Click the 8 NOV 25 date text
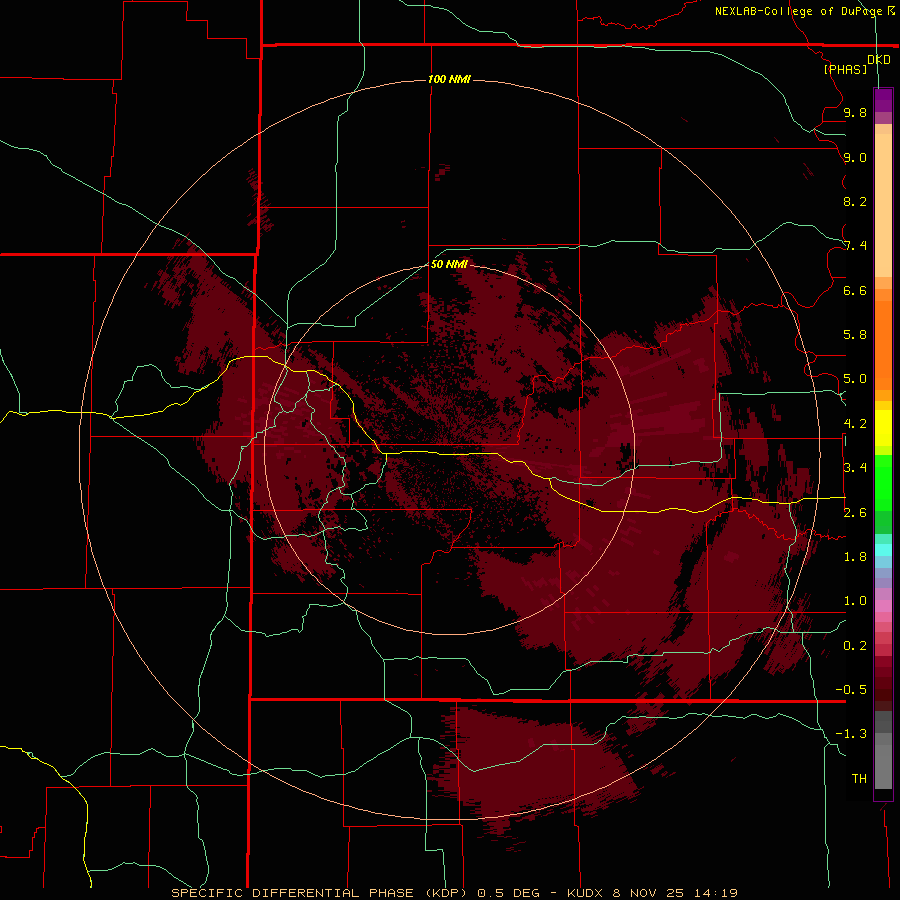The image size is (900, 900). [x=648, y=893]
